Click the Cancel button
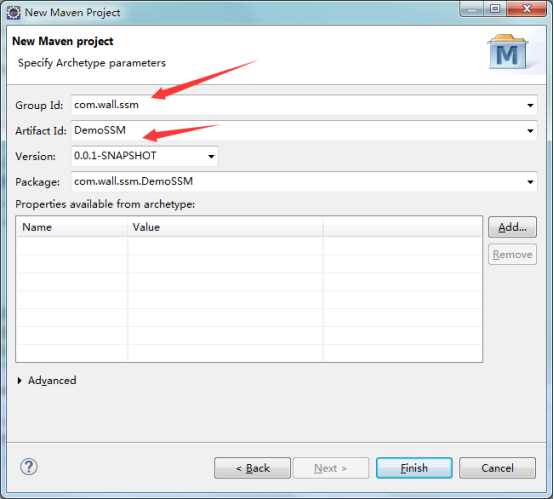Viewport: 554px width, 499px height. click(497, 468)
